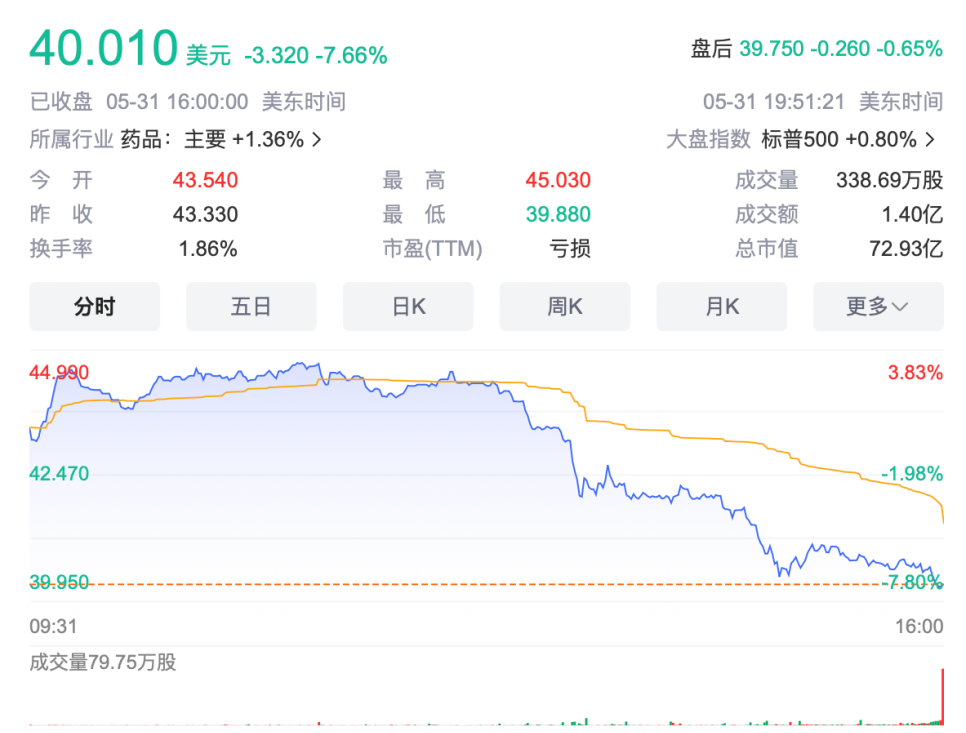Click the arrow after industry +1.36%
This screenshot has width=966, height=733.
(x=317, y=140)
